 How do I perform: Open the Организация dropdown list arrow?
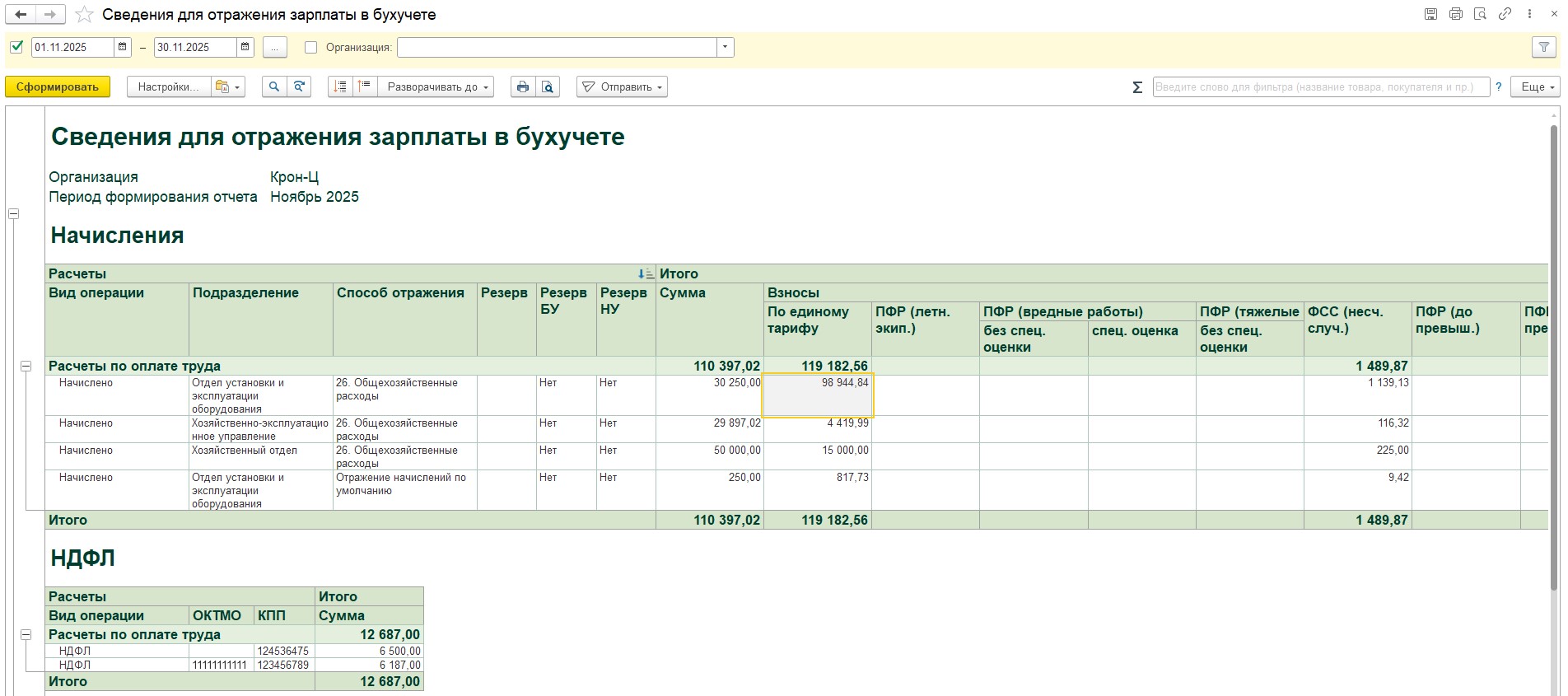[725, 48]
